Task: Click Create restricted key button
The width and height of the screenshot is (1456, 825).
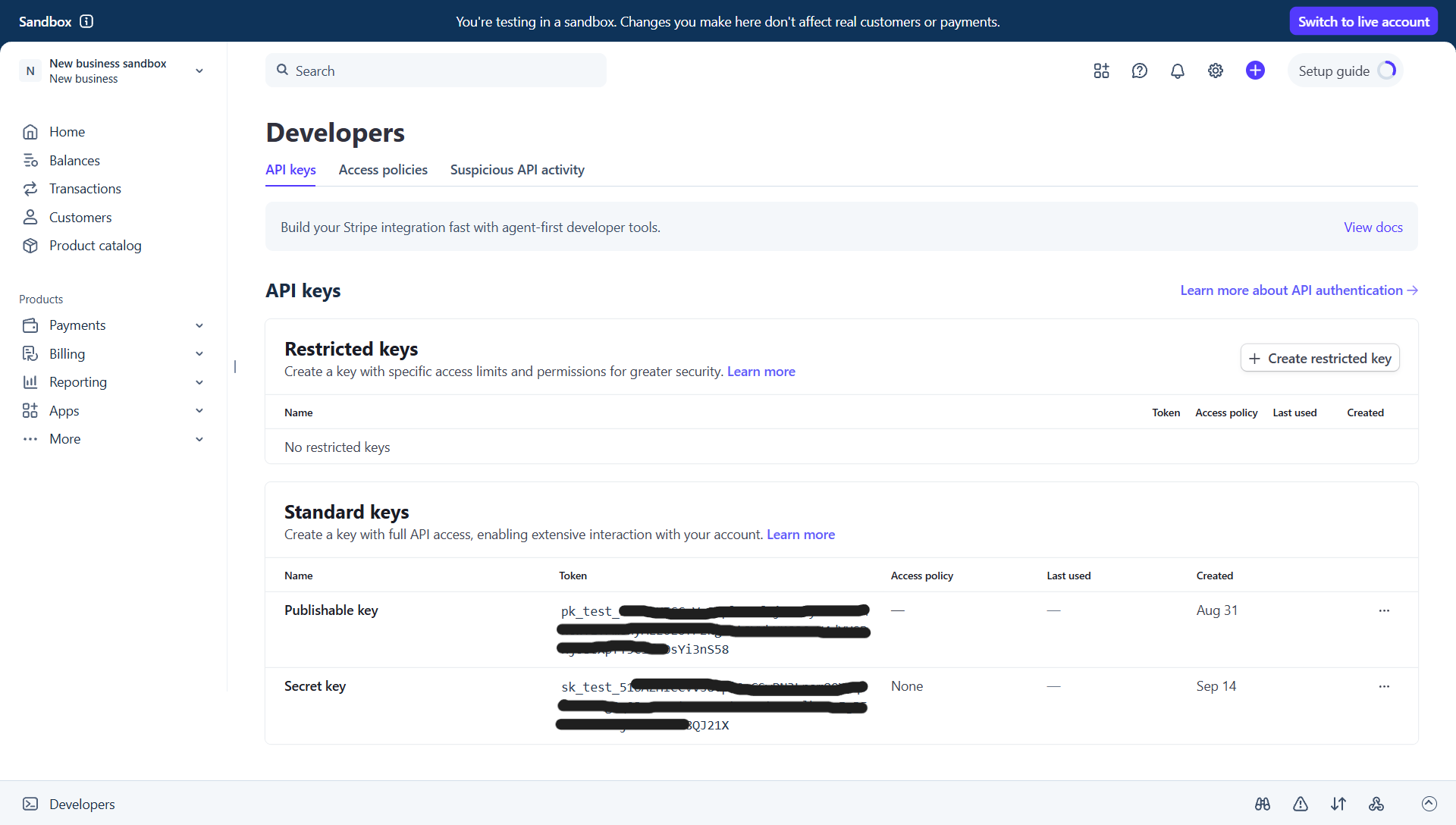Action: click(x=1320, y=358)
